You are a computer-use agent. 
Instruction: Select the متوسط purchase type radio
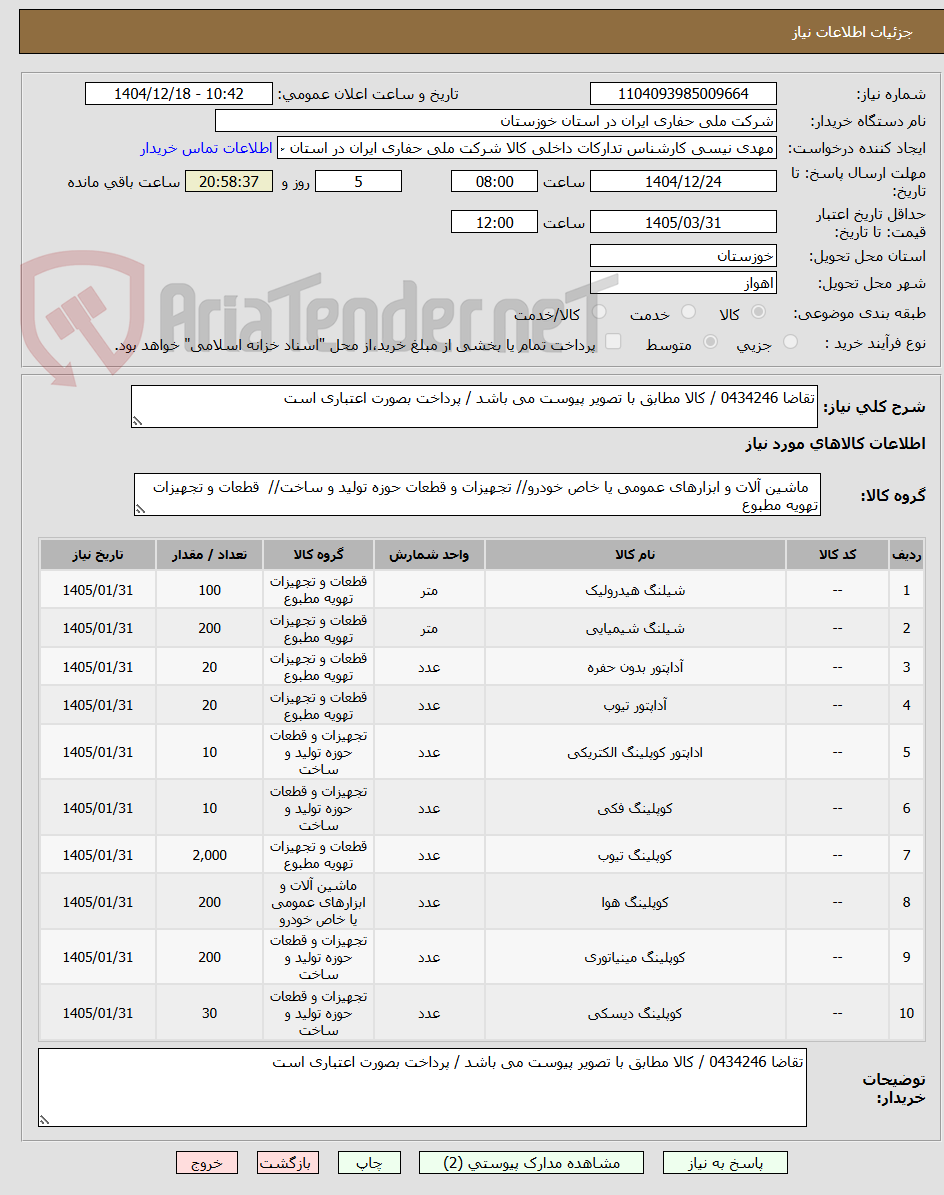coord(710,342)
